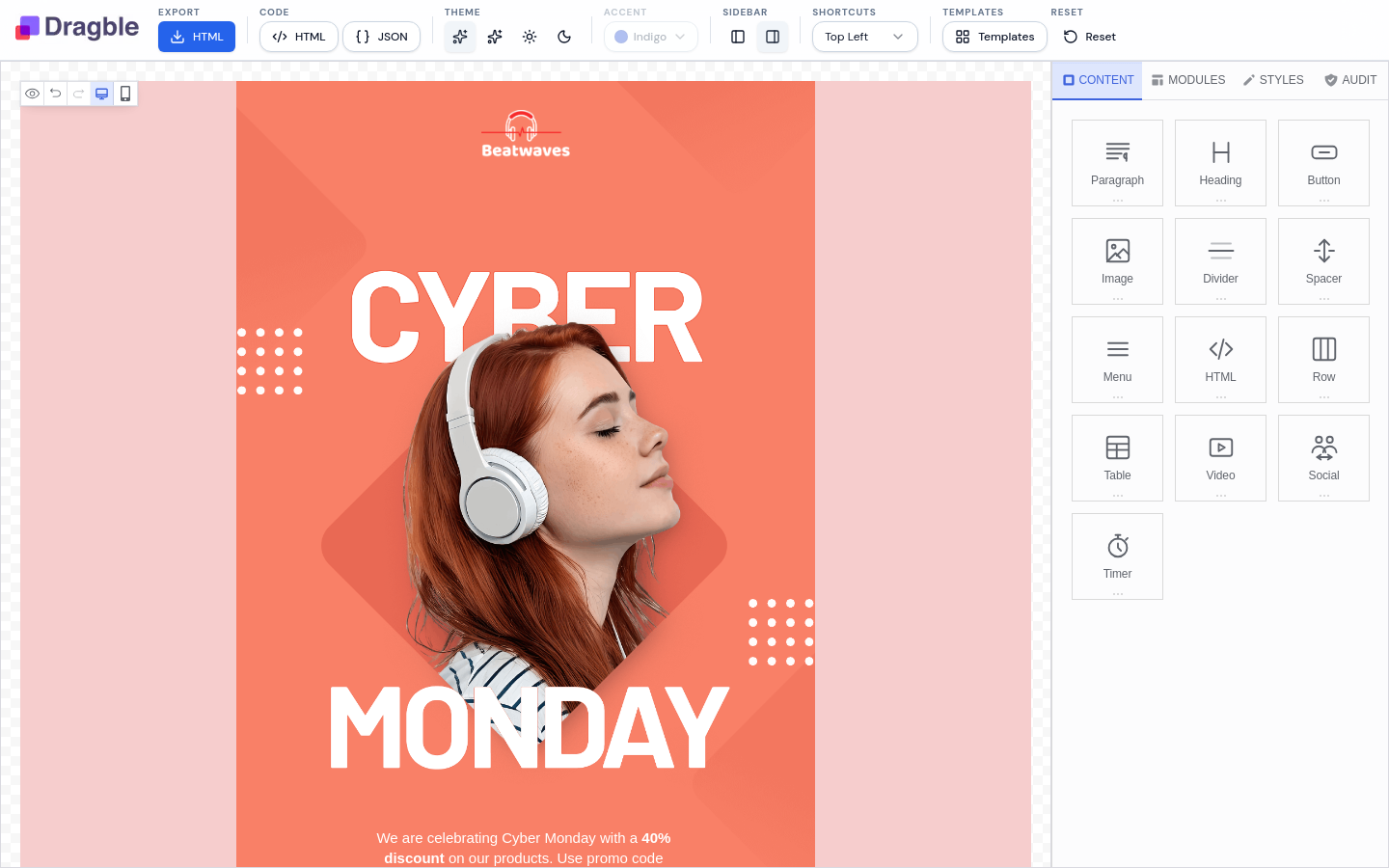Click the 40% discount paragraph text
Viewport: 1389px width, 868px height.
coord(524,848)
